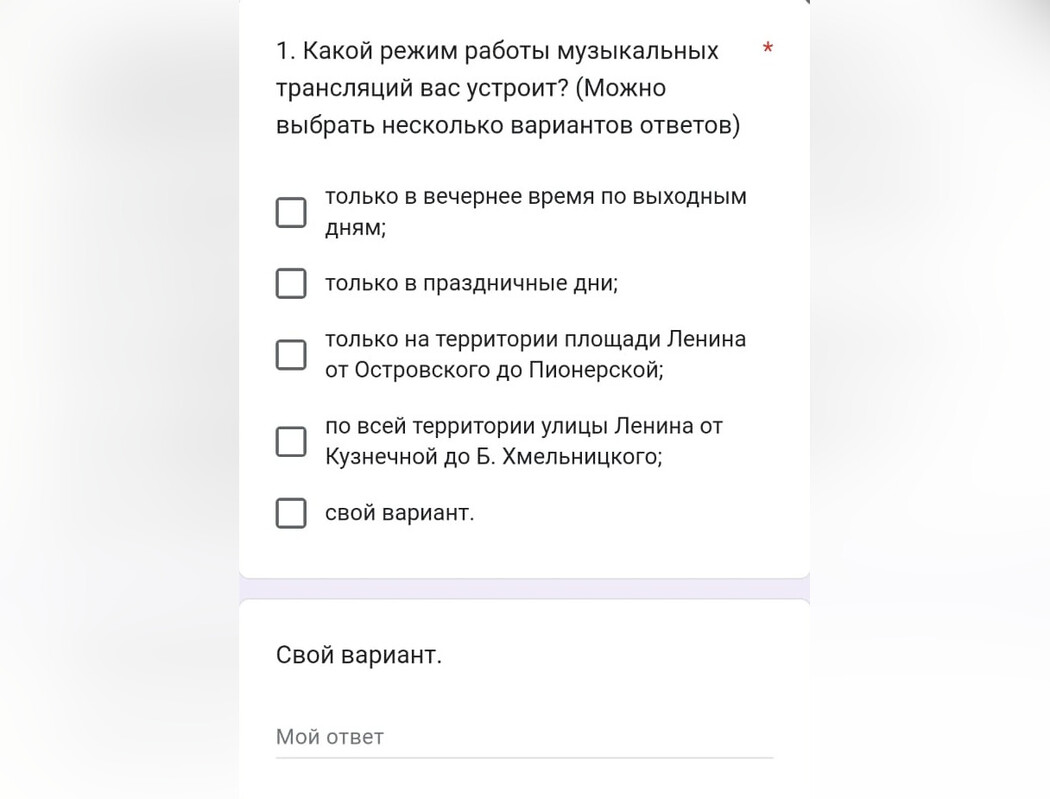The width and height of the screenshot is (1050, 799).
Task: Click label 'Кузнечной до Б. Хмельницкого;'
Action: point(494,457)
